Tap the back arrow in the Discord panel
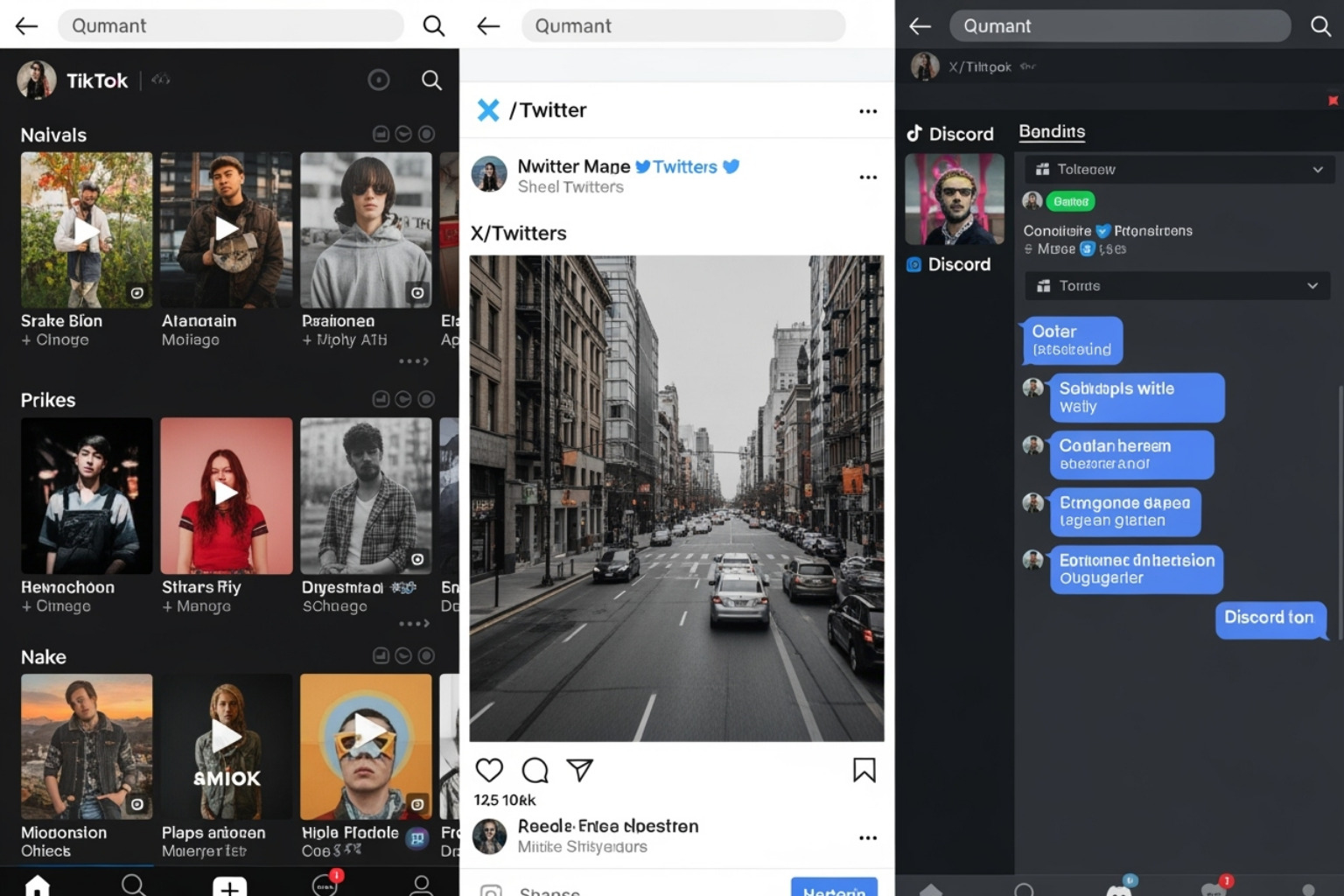 (x=919, y=26)
